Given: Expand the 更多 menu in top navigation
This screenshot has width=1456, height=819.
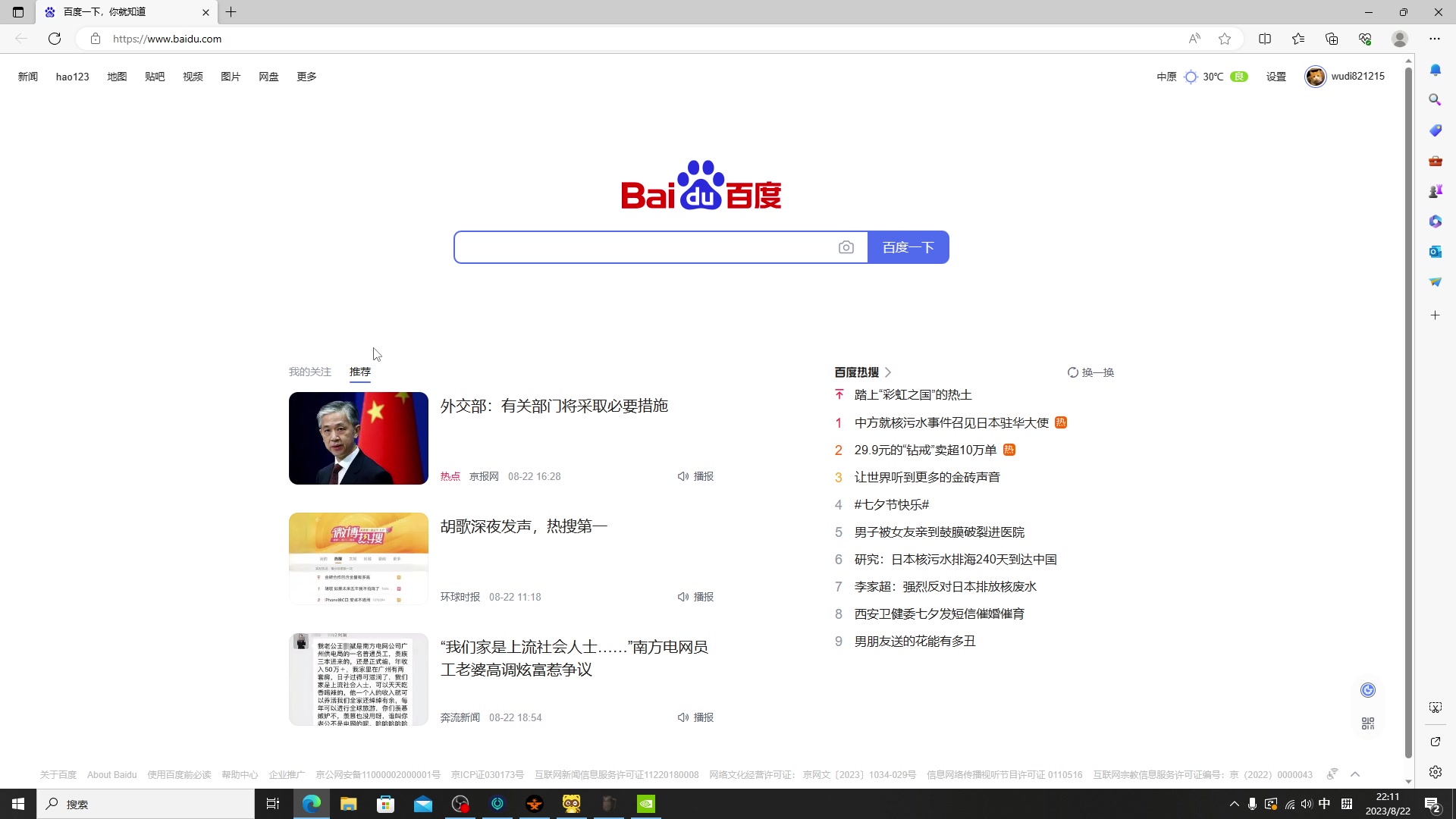Looking at the screenshot, I should (306, 77).
